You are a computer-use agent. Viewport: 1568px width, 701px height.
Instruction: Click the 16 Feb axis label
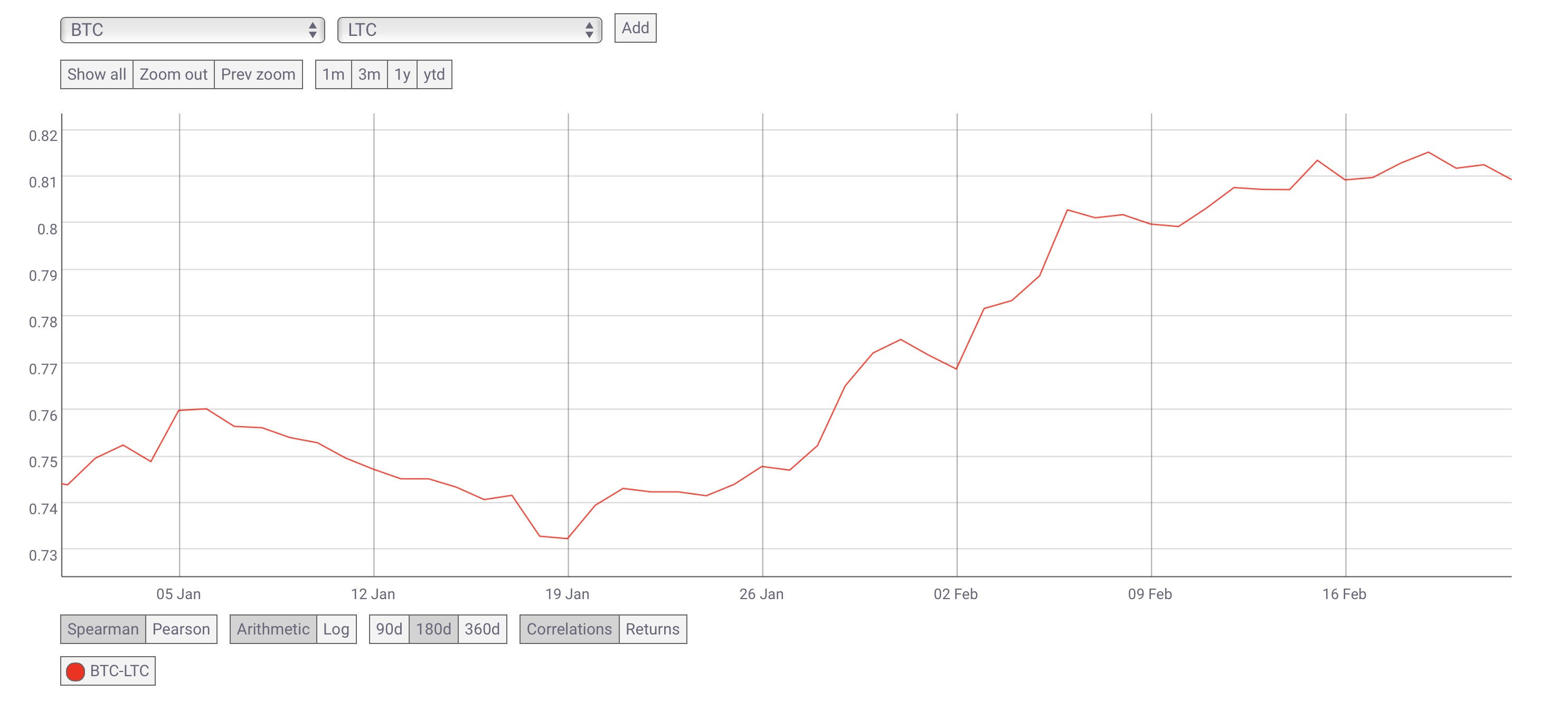(1344, 594)
